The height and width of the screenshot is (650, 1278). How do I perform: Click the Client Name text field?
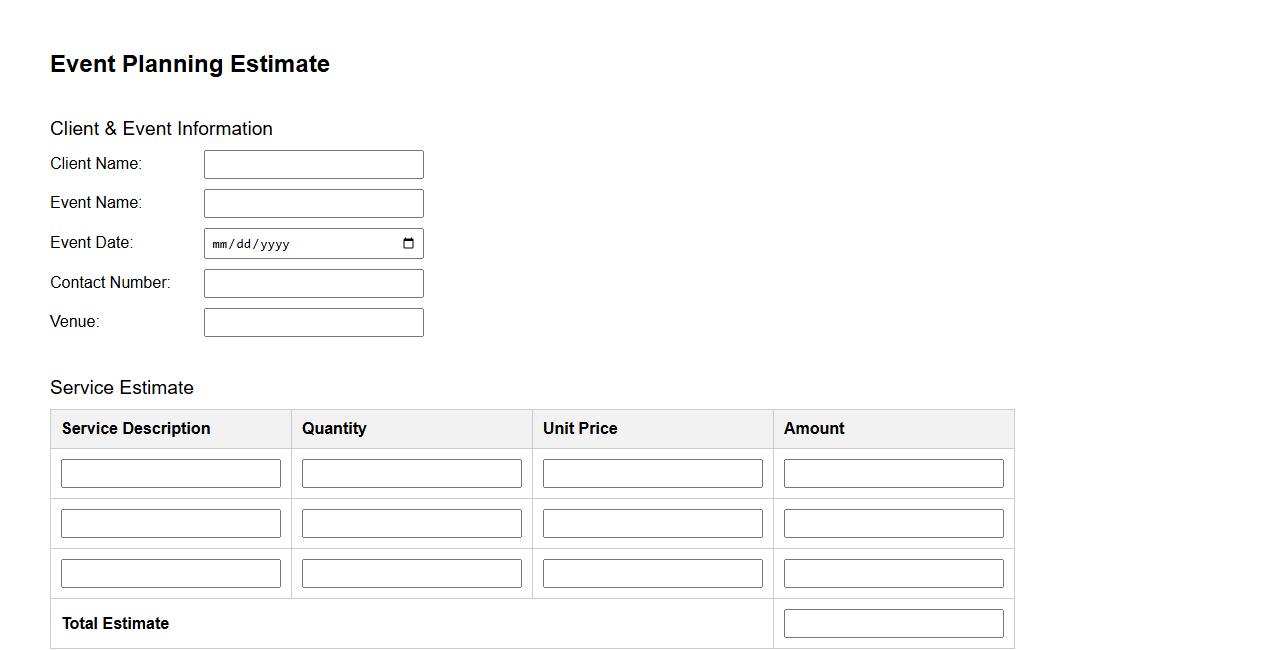[313, 165]
